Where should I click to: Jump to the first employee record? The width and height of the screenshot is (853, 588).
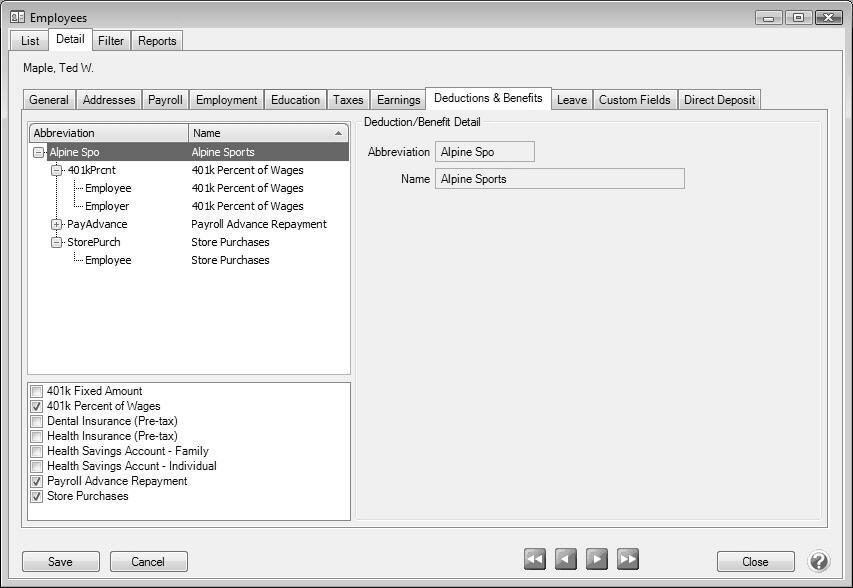click(534, 559)
